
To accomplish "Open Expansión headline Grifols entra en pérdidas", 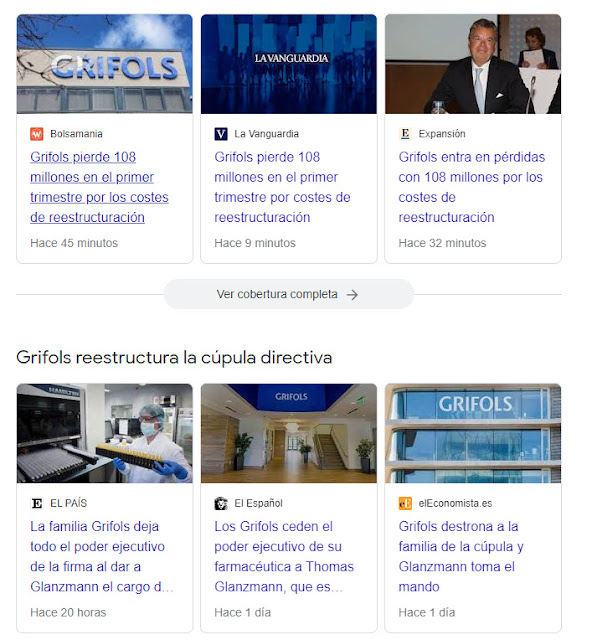I will point(472,187).
